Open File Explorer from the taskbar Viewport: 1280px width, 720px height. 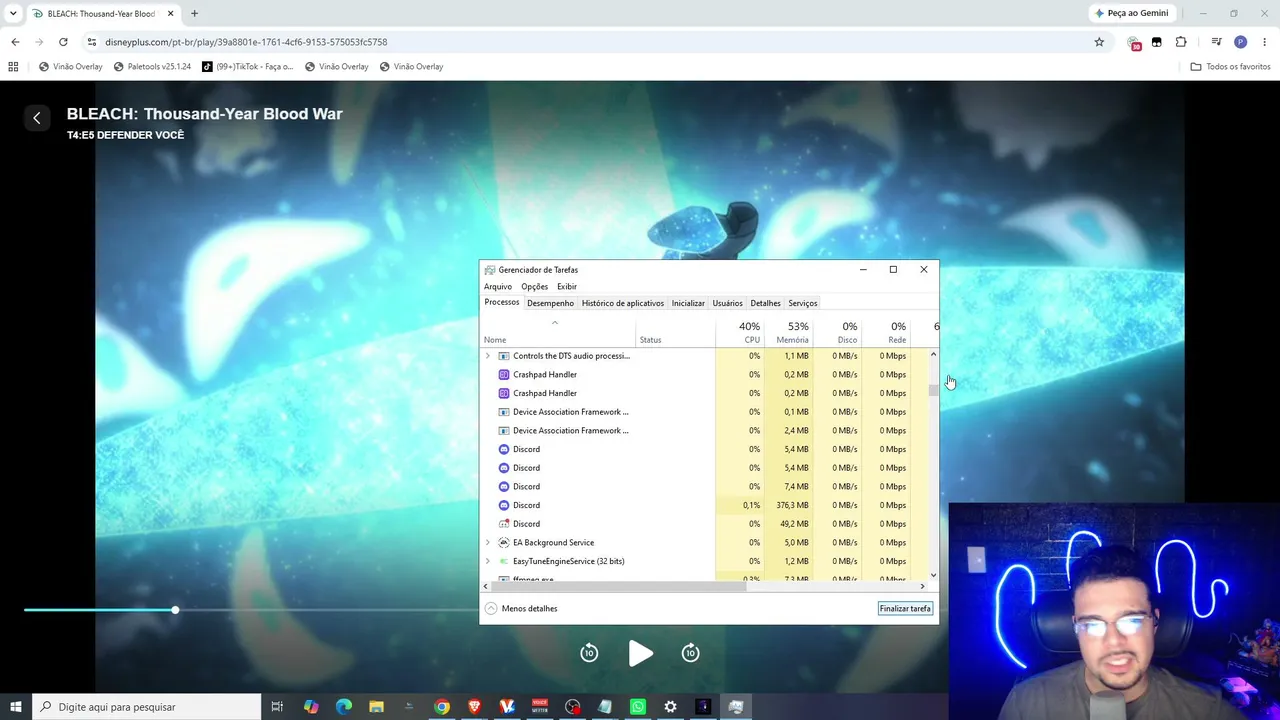click(x=376, y=707)
